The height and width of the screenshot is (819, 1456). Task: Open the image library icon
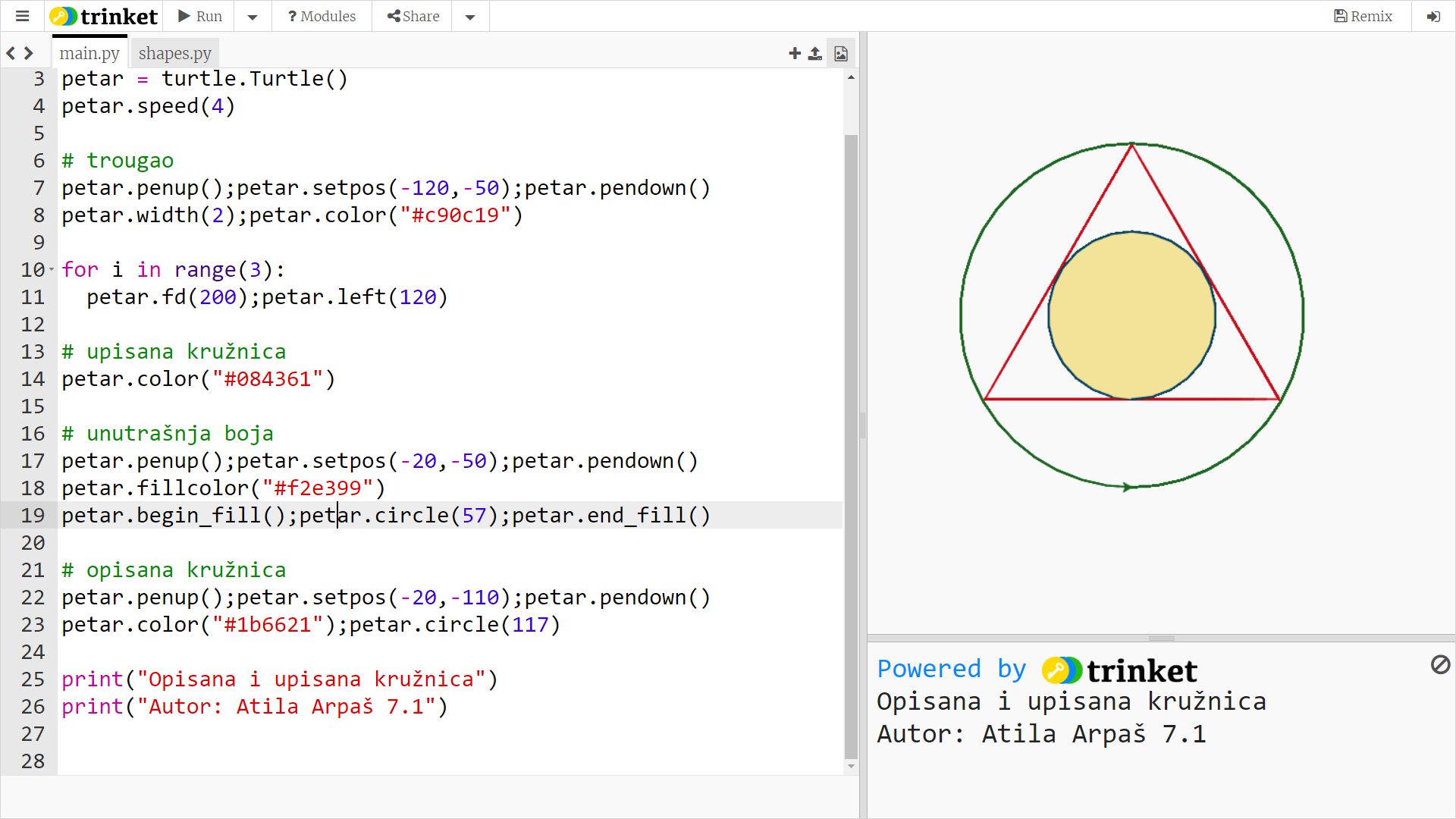pyautogui.click(x=841, y=53)
